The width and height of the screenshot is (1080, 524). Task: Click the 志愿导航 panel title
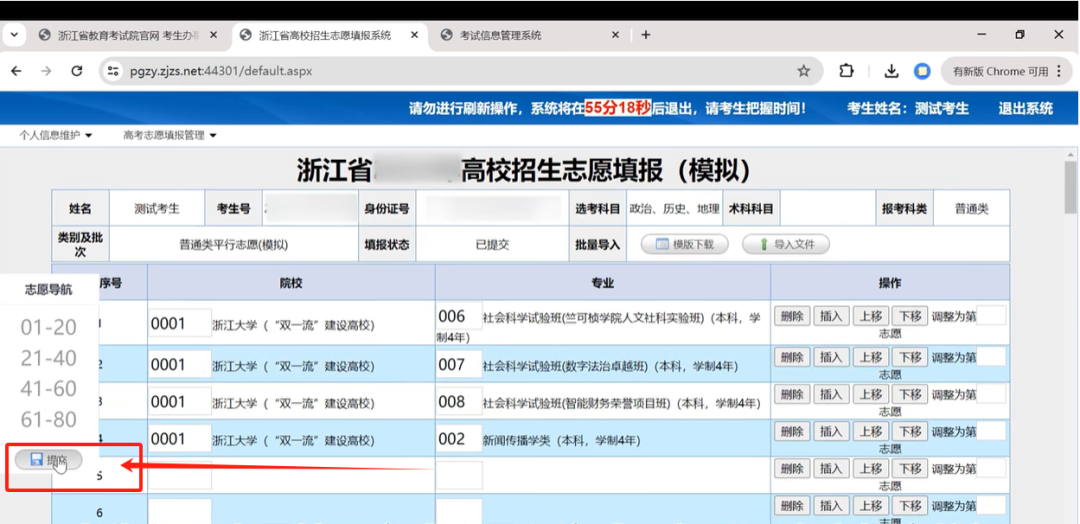click(48, 289)
